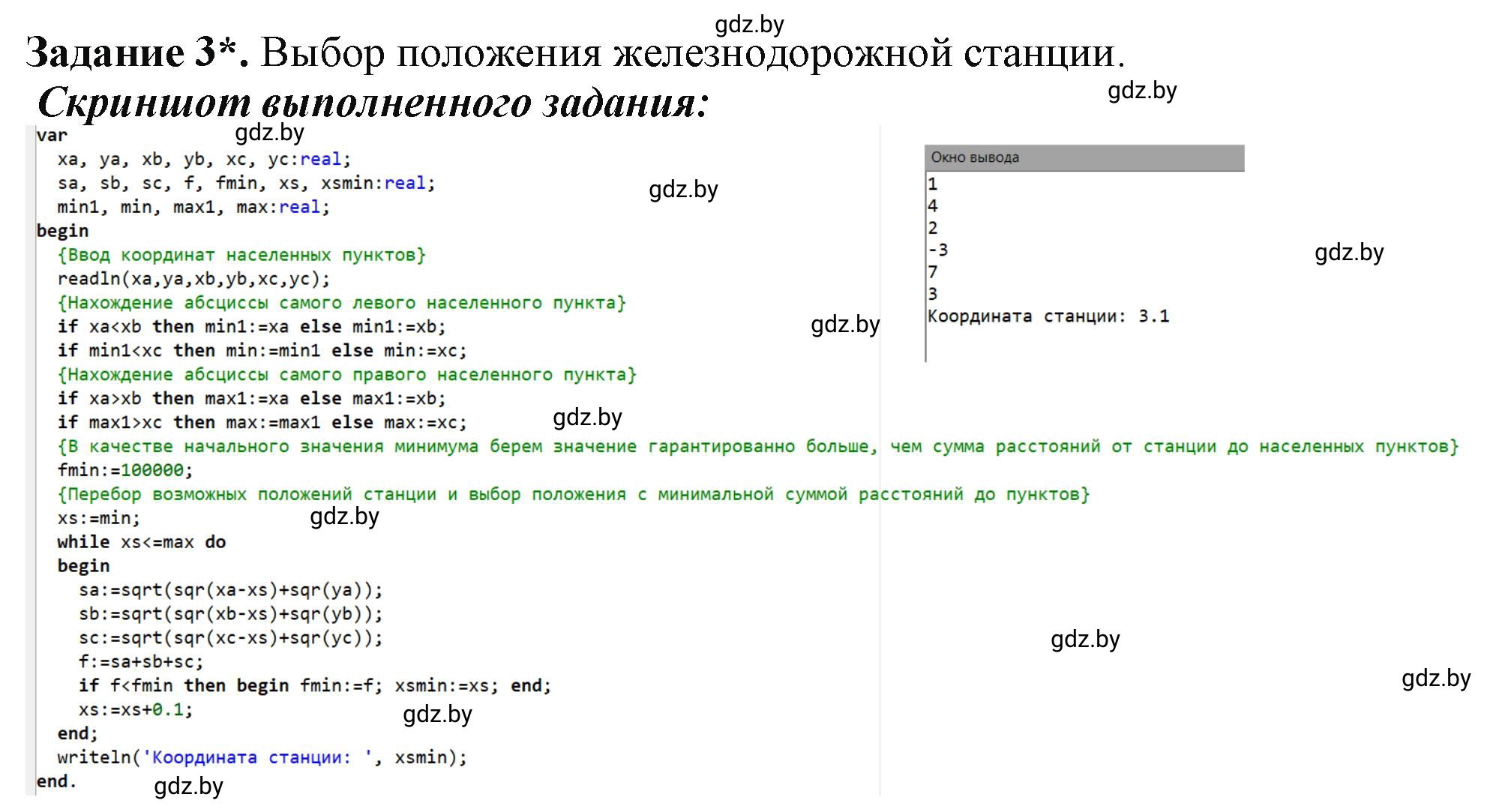The image size is (1487, 812).
Task: Click the line 'sb:=sqrt(sqr(xb-xs)+sqr(yb));'
Action: 230,614
